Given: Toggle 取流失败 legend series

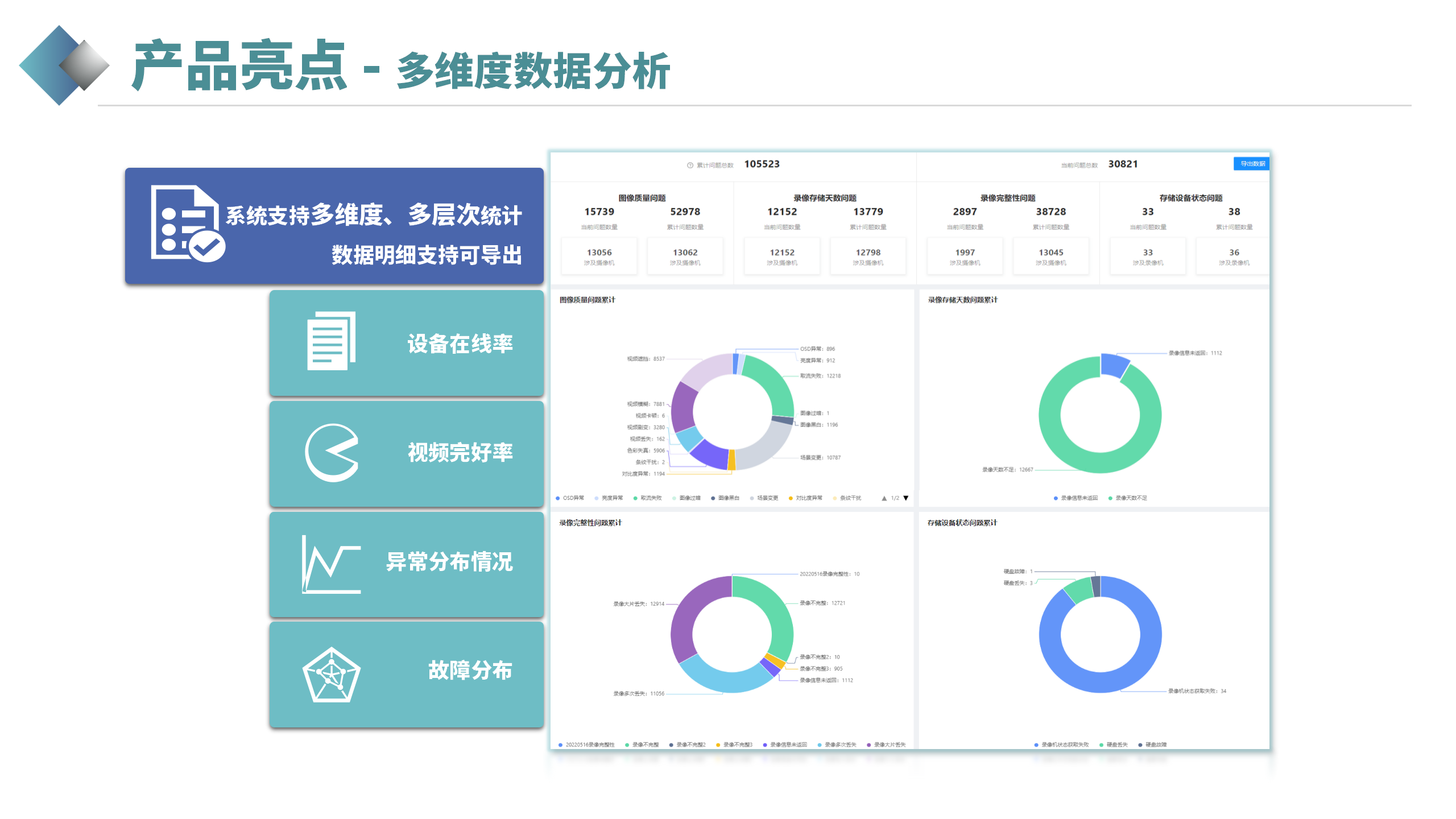Looking at the screenshot, I should [x=648, y=498].
